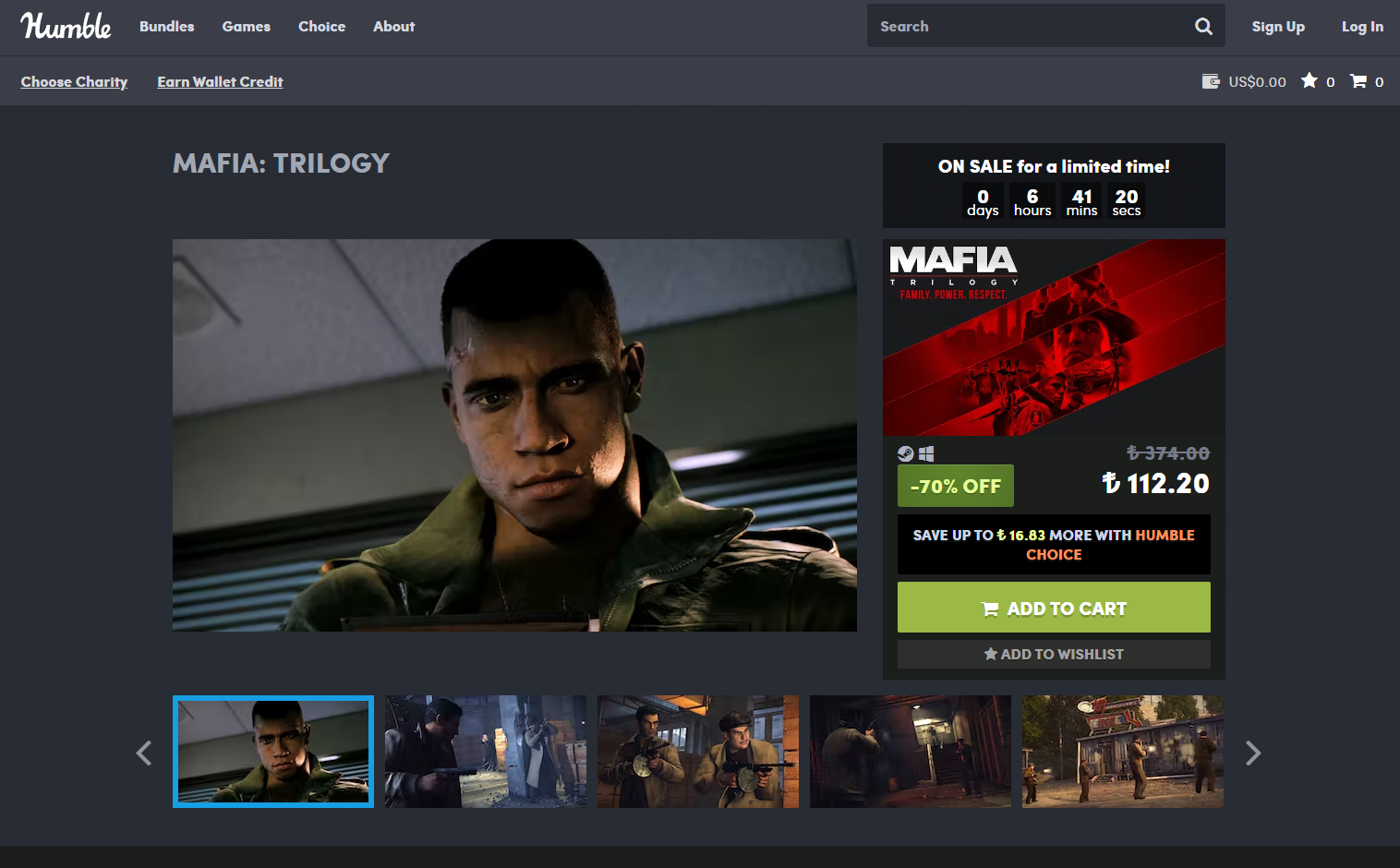Select the dark interior stairway thumbnail
Screen dimensions: 1400x868
click(911, 752)
